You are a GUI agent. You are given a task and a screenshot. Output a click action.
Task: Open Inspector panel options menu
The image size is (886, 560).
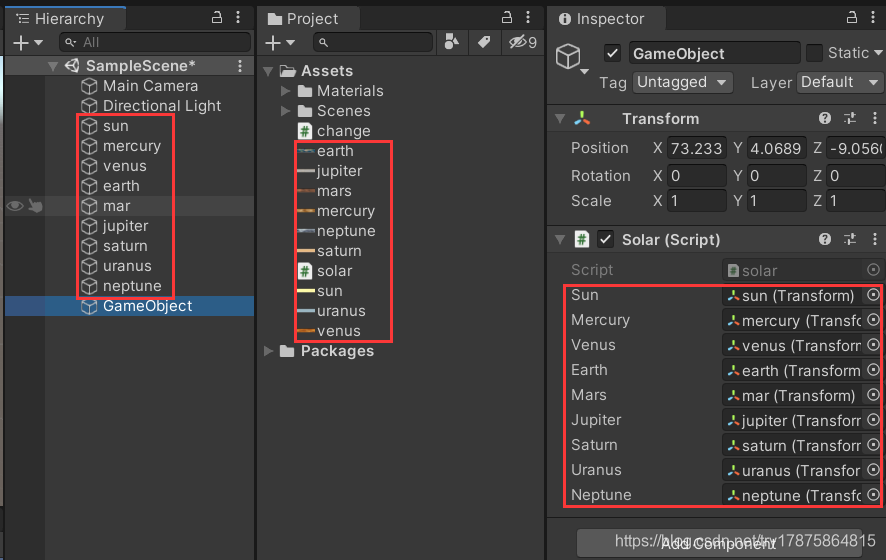click(x=874, y=18)
